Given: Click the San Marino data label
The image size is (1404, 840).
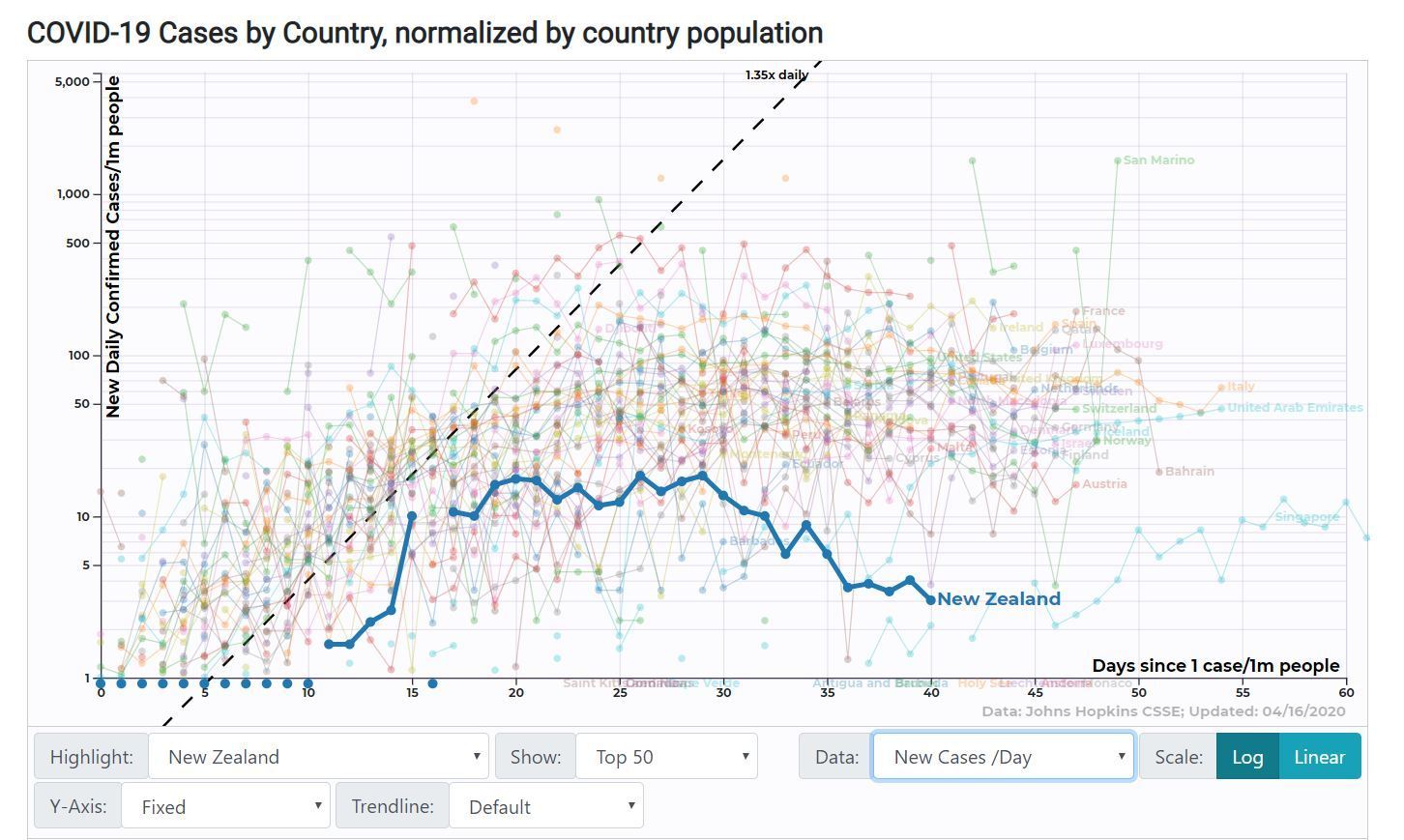Looking at the screenshot, I should point(1158,160).
